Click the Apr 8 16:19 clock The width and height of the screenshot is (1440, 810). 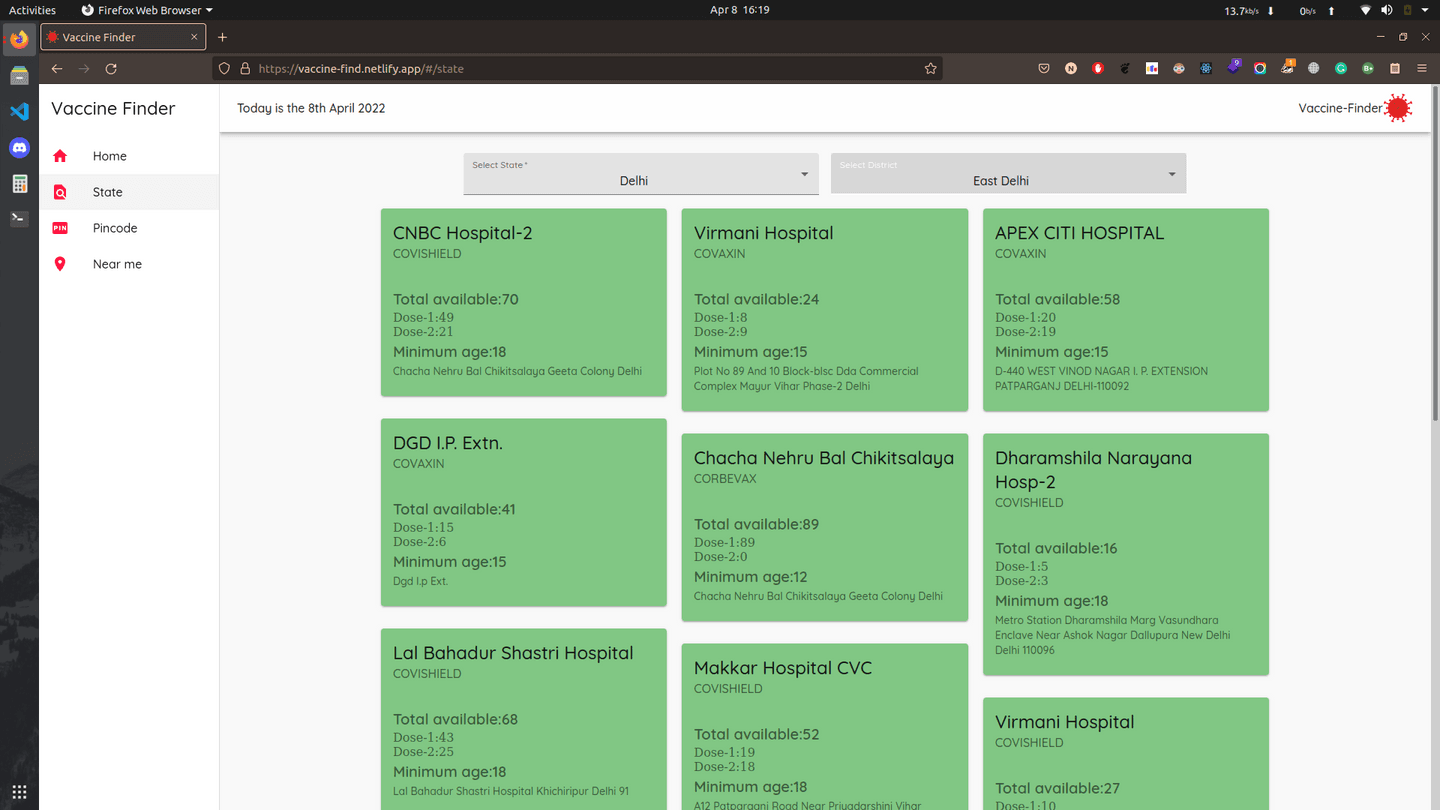pyautogui.click(x=739, y=10)
